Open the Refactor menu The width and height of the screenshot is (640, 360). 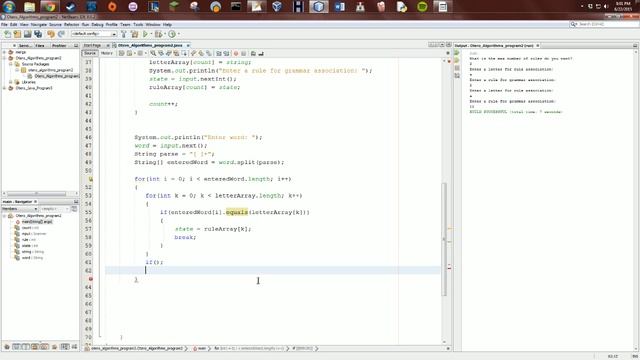71,25
